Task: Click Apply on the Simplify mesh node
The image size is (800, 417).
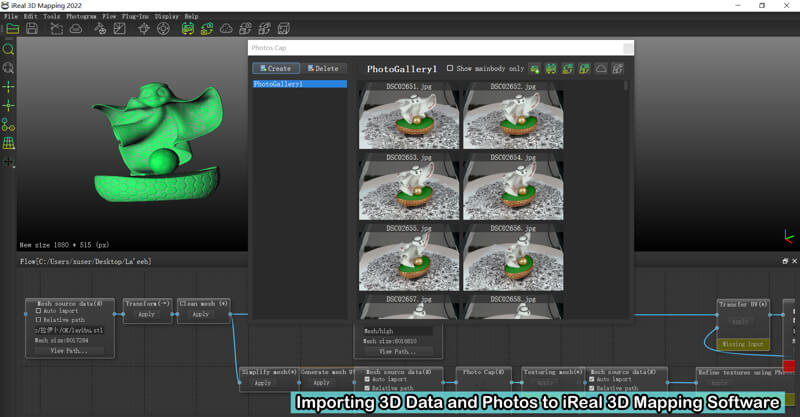Action: [263, 383]
